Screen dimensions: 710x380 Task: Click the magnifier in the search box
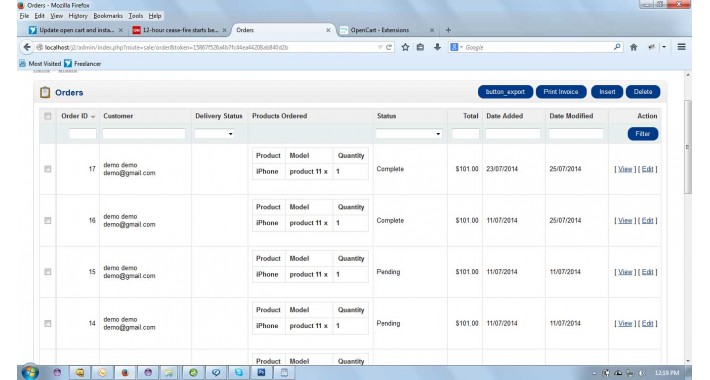pos(617,47)
